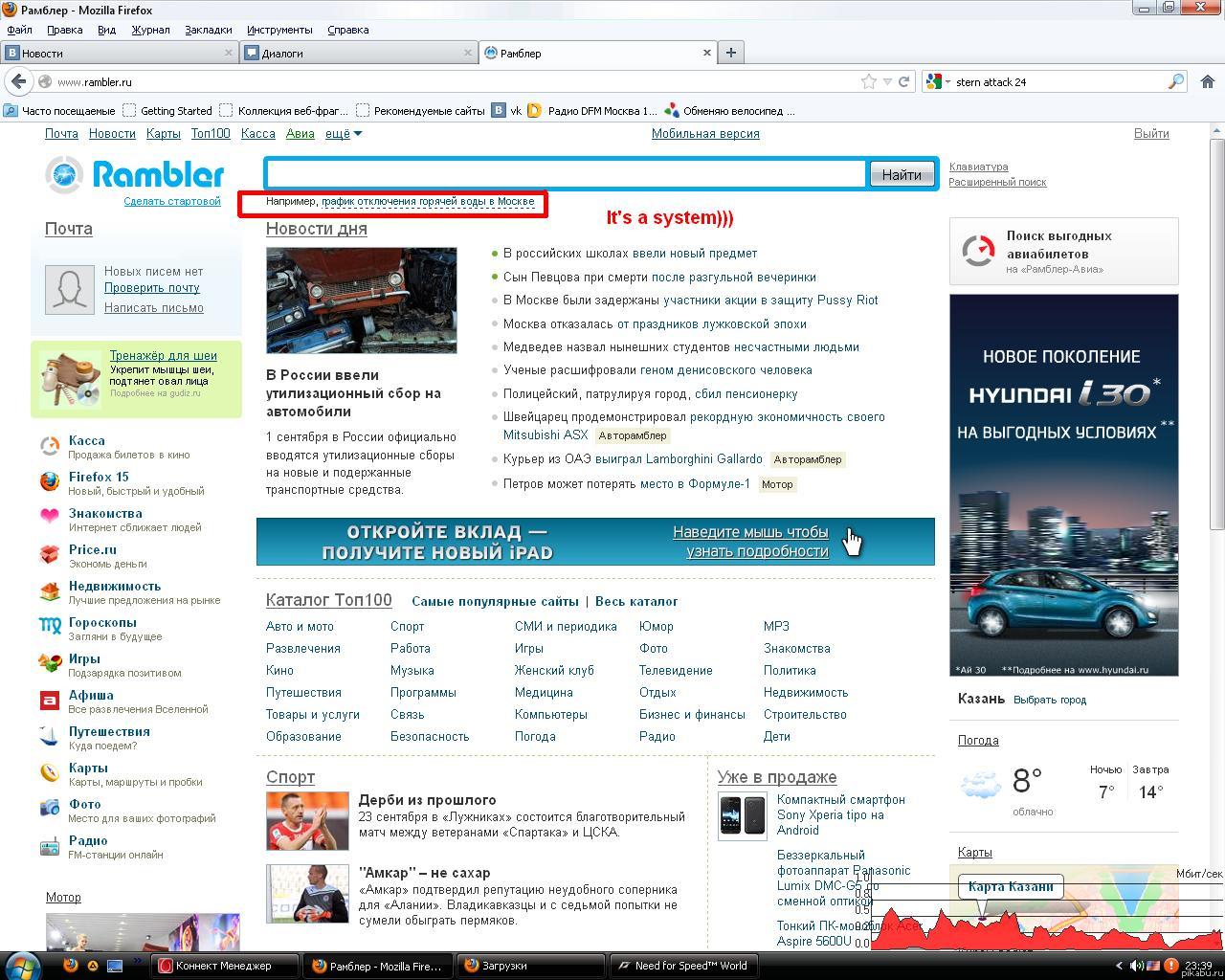Click the Карты compass icon
The height and width of the screenshot is (980, 1225).
point(50,772)
